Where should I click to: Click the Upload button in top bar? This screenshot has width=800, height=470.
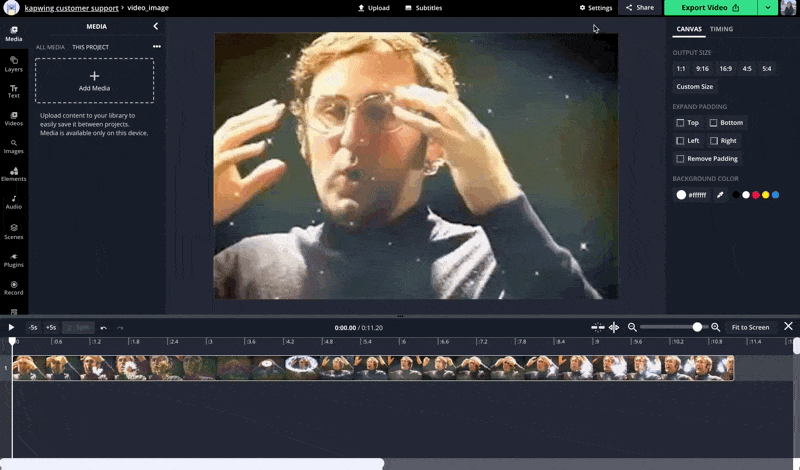coord(374,8)
